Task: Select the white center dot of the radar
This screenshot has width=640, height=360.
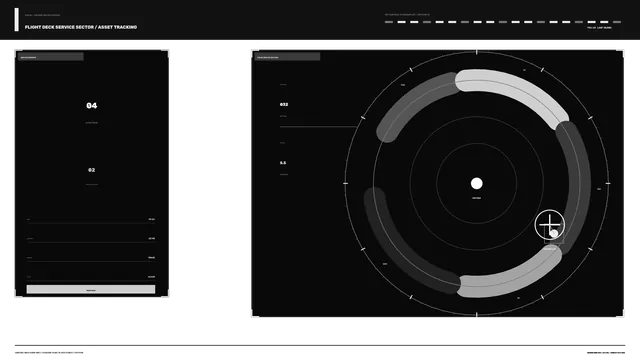Action: click(x=476, y=183)
